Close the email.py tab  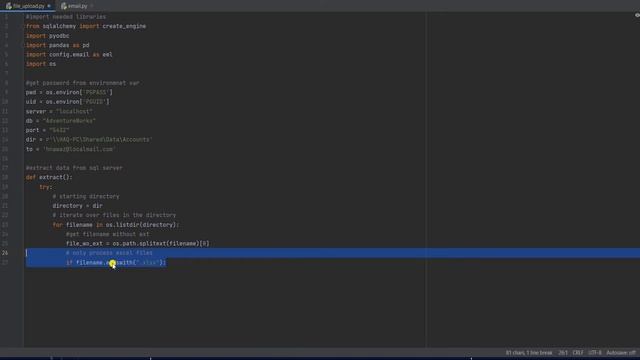pyautogui.click(x=91, y=6)
